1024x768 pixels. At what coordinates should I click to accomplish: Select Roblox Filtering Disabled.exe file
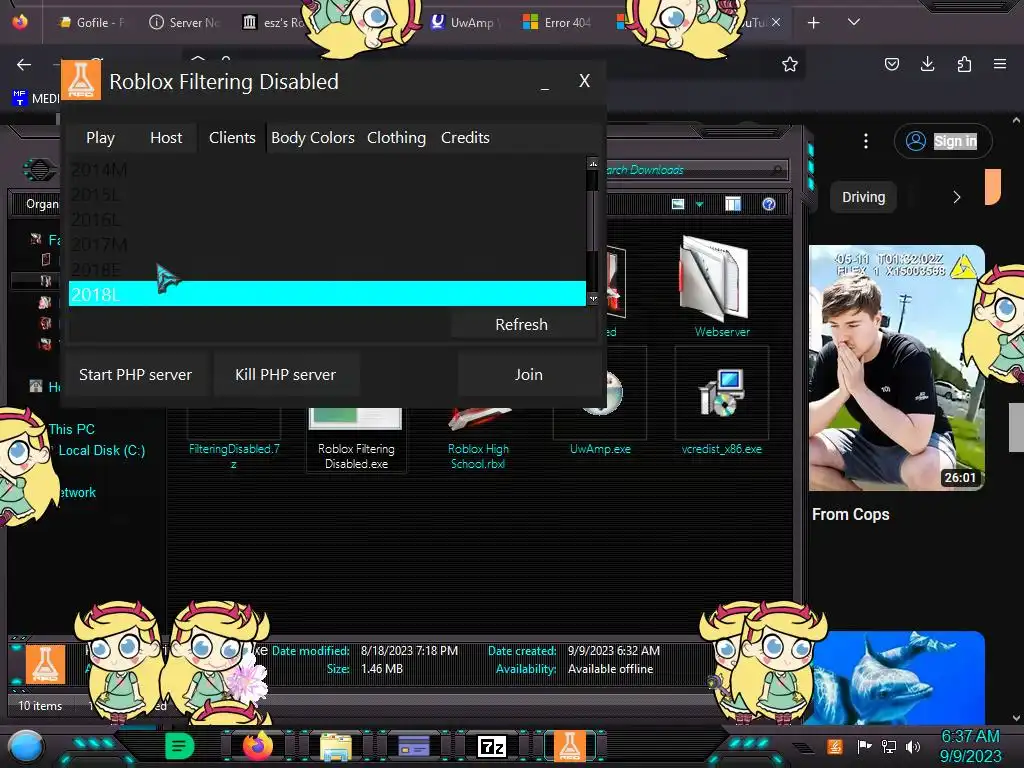click(x=356, y=439)
